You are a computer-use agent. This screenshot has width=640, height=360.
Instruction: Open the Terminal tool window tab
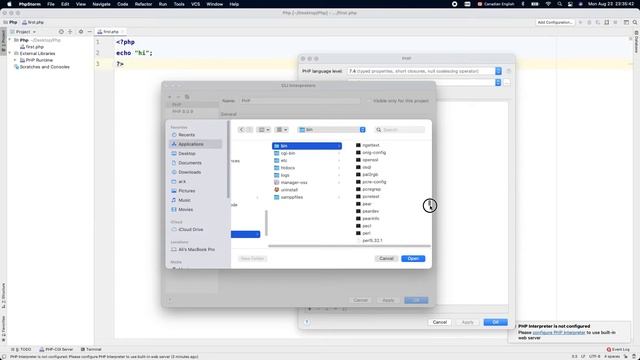[x=91, y=349]
